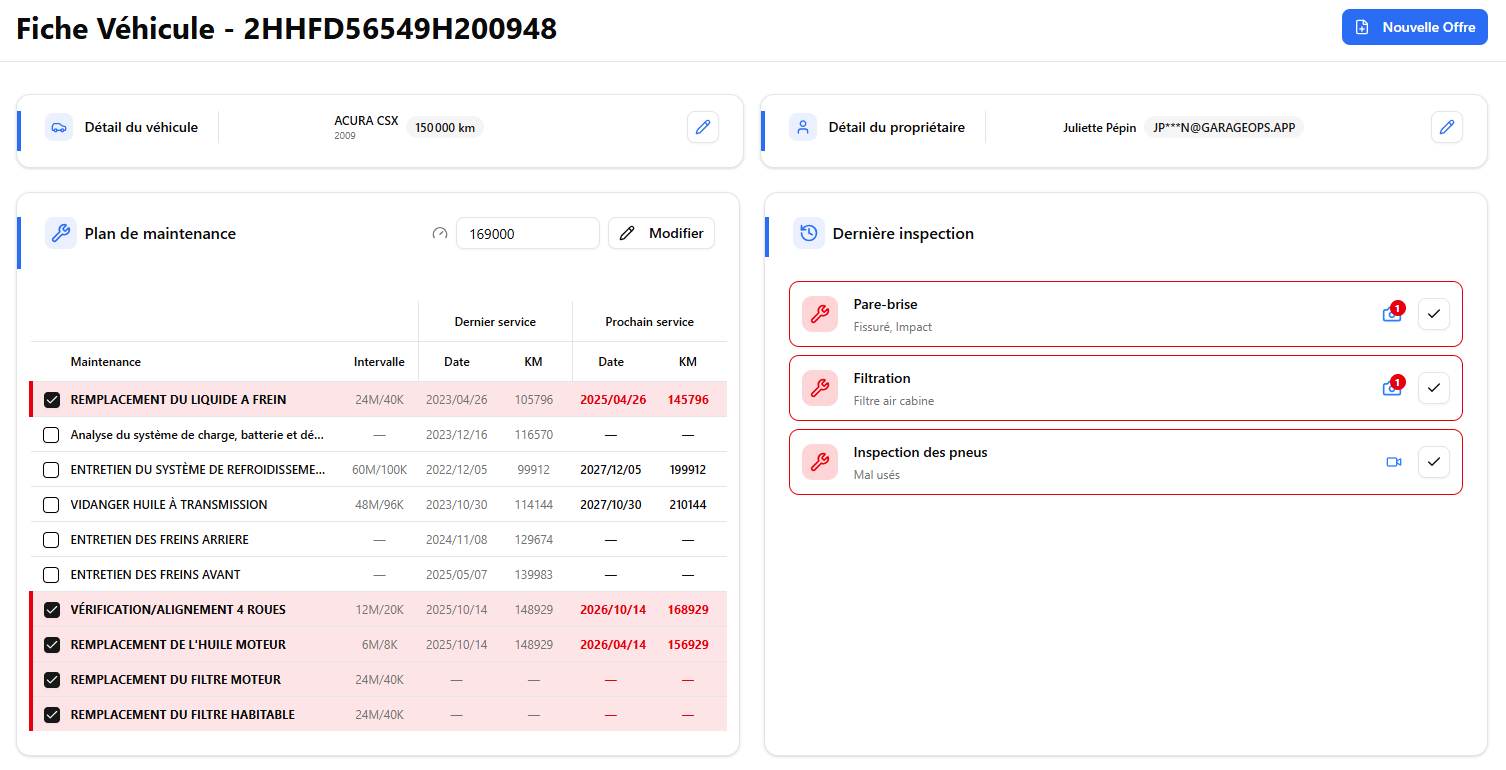This screenshot has width=1506, height=770.
Task: Mark the Pare-brise inspection item as checked
Action: click(1433, 314)
